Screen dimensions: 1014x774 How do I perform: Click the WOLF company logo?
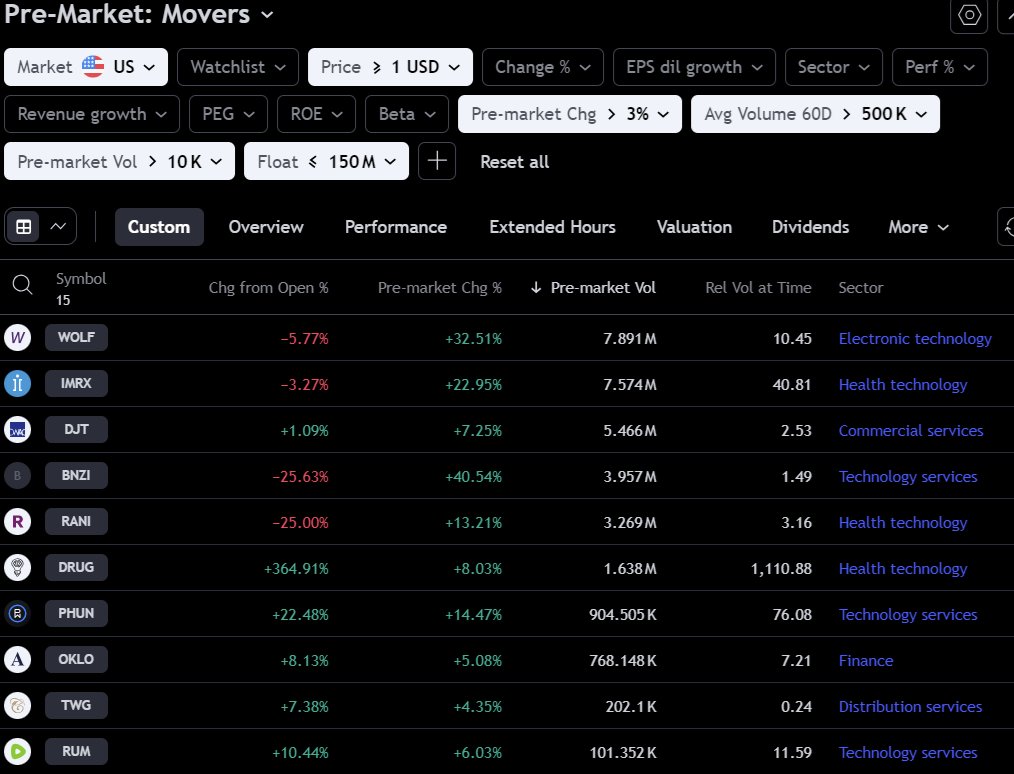(17, 338)
